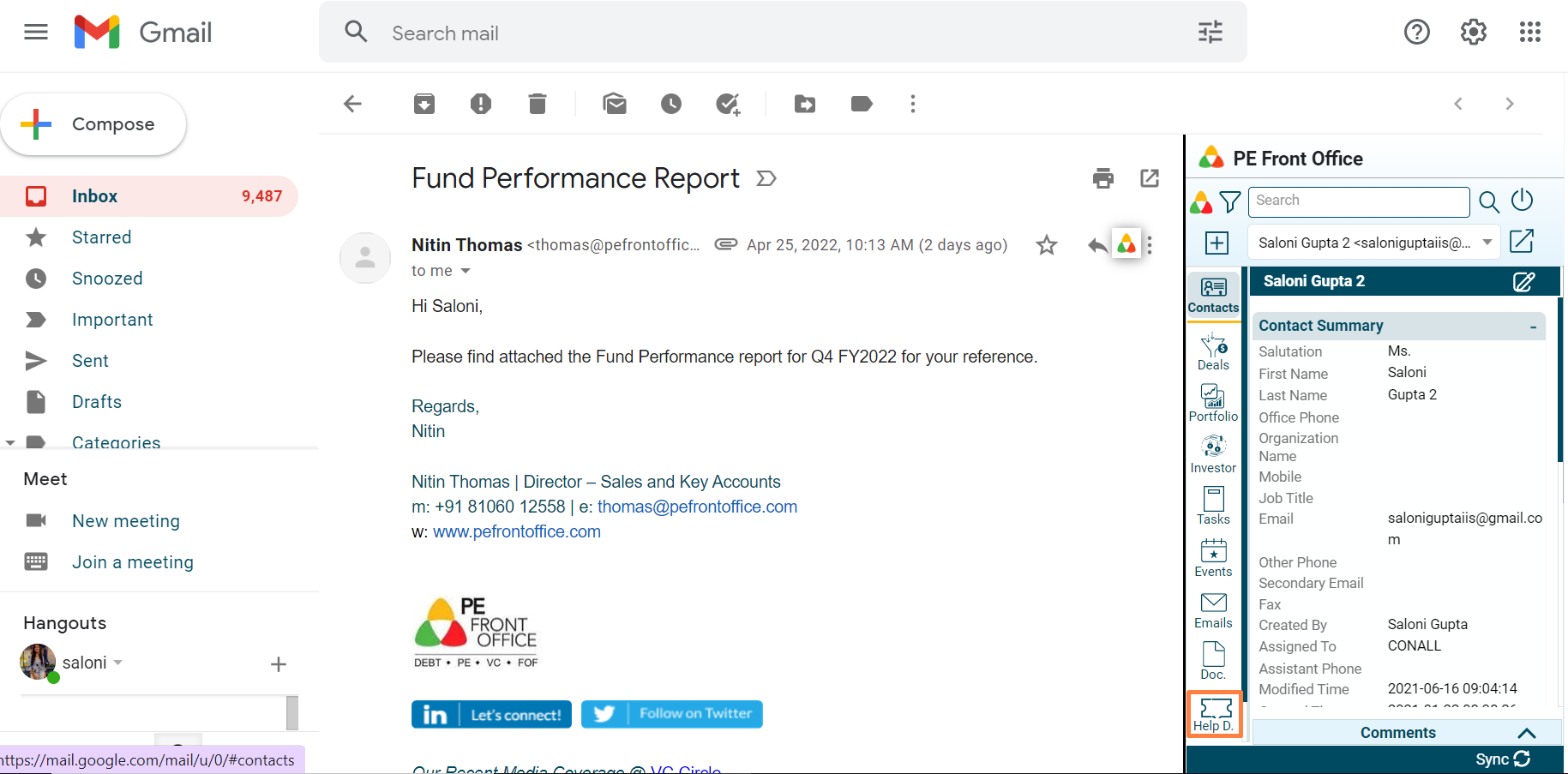Viewport: 1568px width, 774px height.
Task: Open the Deals section in PE Front Office sidebar
Action: (1213, 351)
